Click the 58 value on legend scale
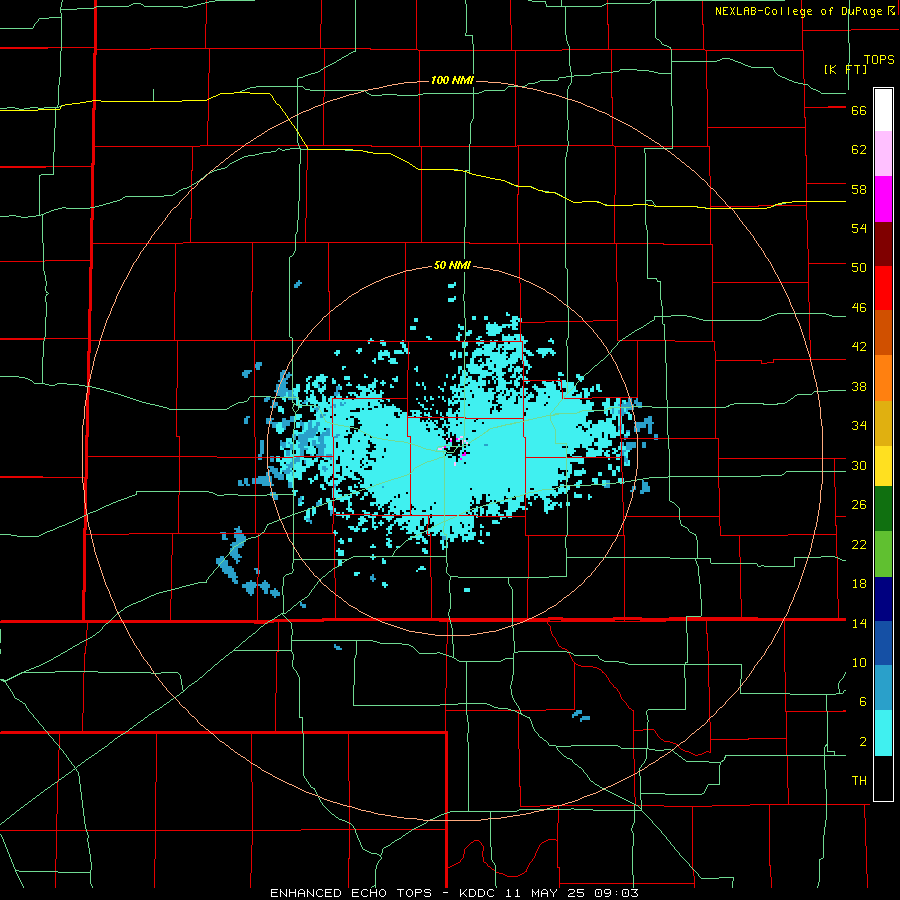This screenshot has width=900, height=900. 859,189
